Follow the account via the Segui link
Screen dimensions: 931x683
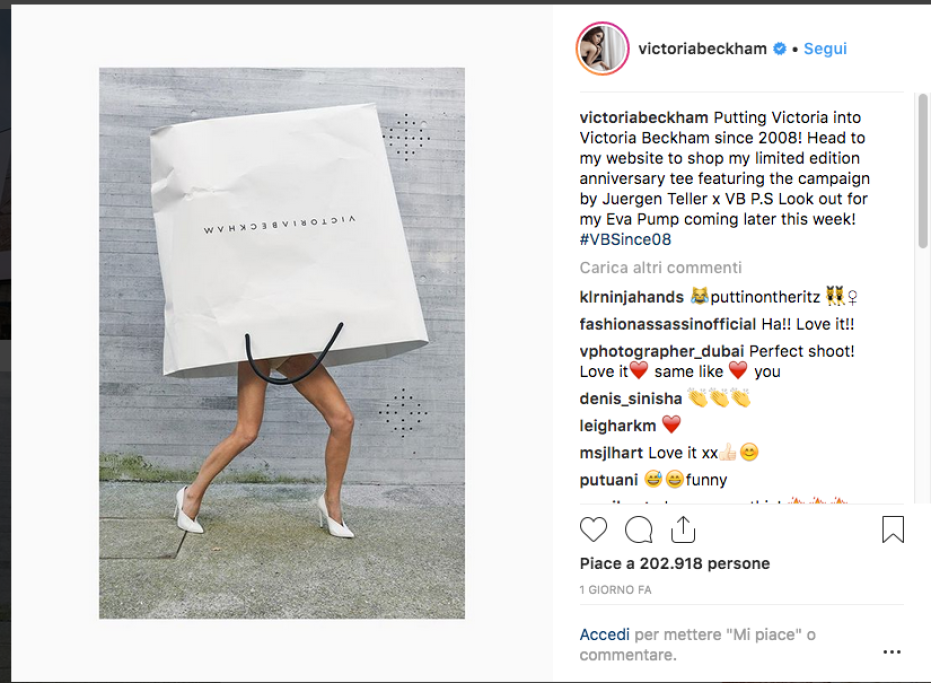tap(825, 49)
